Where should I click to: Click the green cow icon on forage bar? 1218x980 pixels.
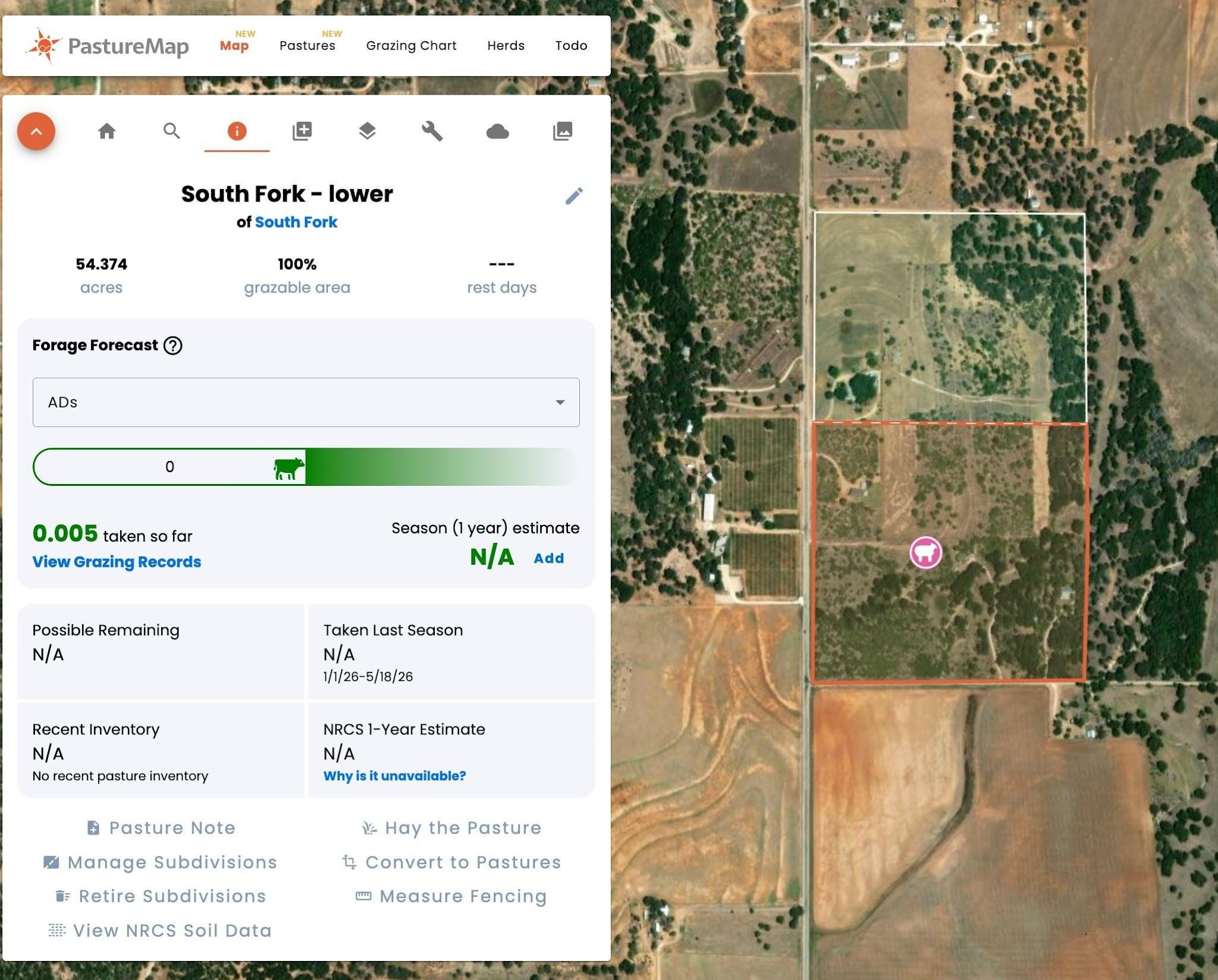coord(289,469)
